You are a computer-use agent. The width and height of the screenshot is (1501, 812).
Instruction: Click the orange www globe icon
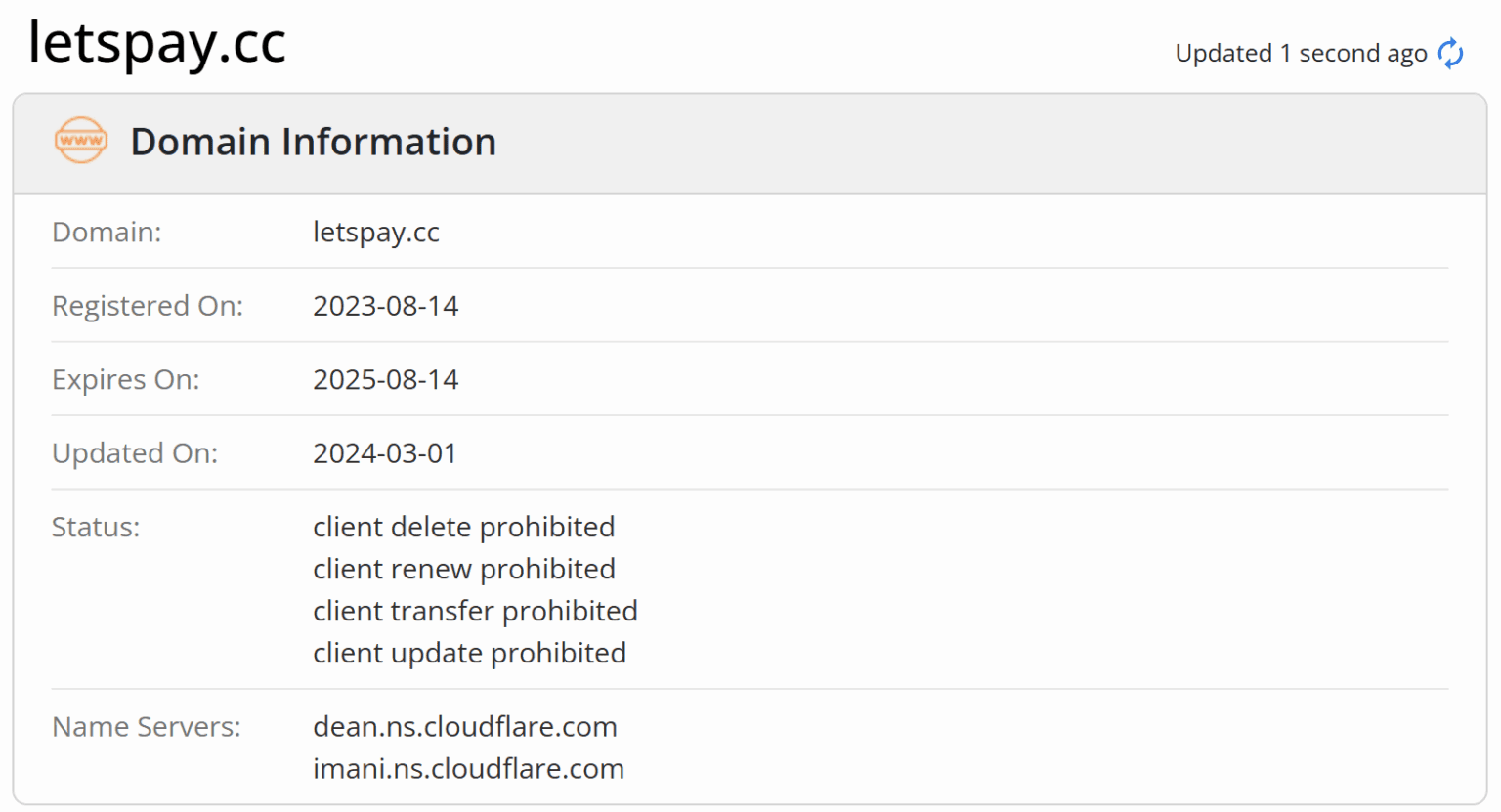[x=81, y=141]
